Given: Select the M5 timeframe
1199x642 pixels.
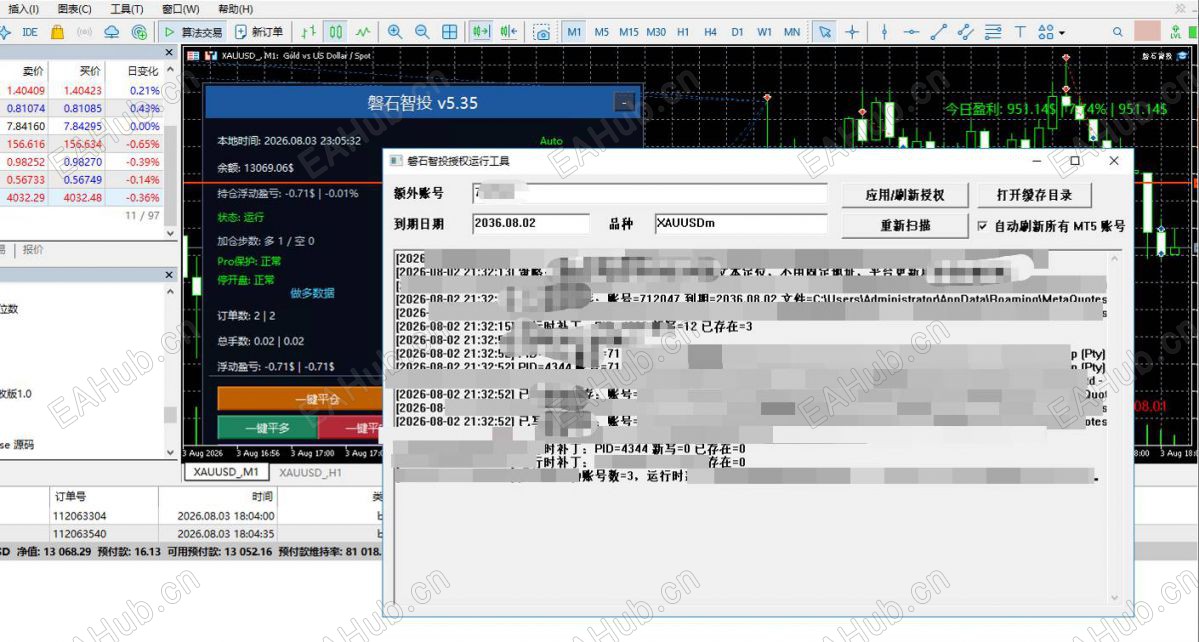Looking at the screenshot, I should (x=602, y=32).
